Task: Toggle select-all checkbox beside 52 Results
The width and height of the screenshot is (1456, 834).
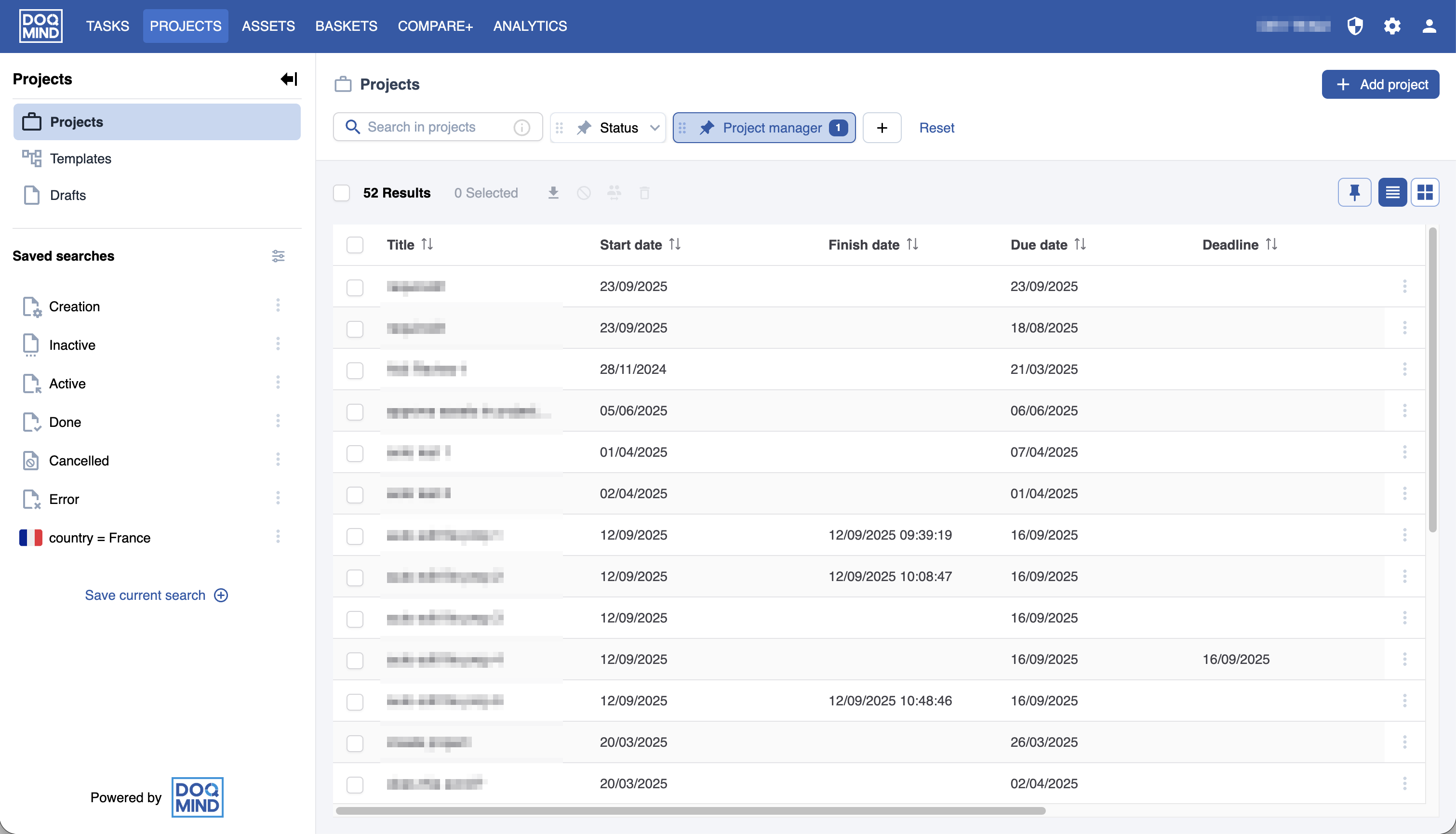Action: tap(342, 193)
